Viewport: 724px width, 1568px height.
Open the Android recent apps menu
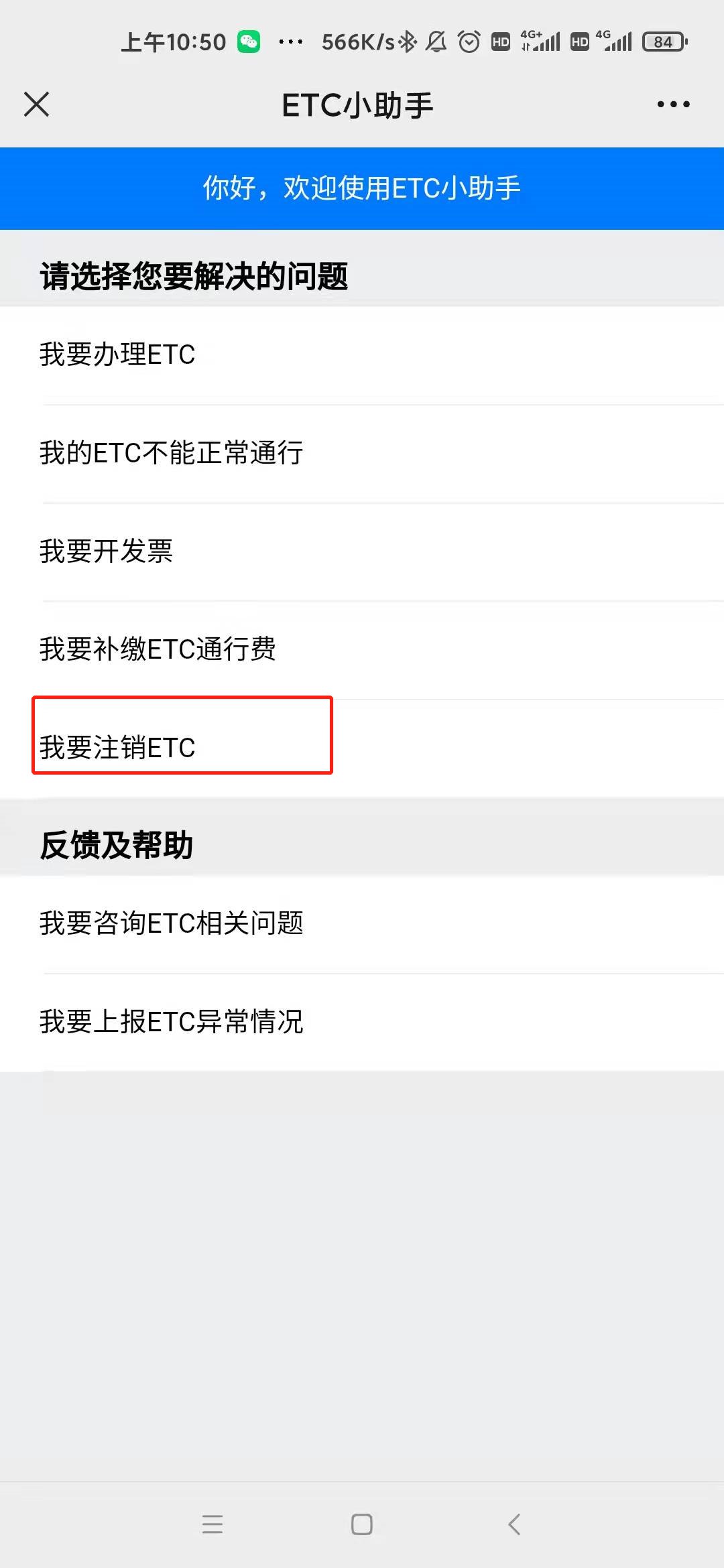coord(213,1524)
